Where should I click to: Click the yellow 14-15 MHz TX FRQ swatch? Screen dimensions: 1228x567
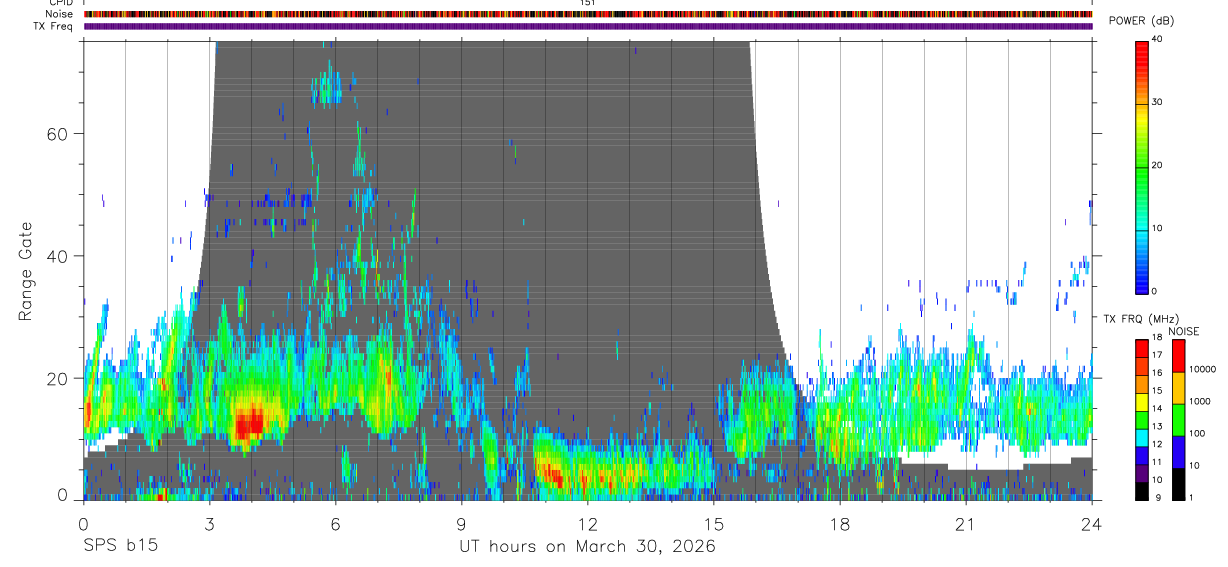[x=1141, y=401]
